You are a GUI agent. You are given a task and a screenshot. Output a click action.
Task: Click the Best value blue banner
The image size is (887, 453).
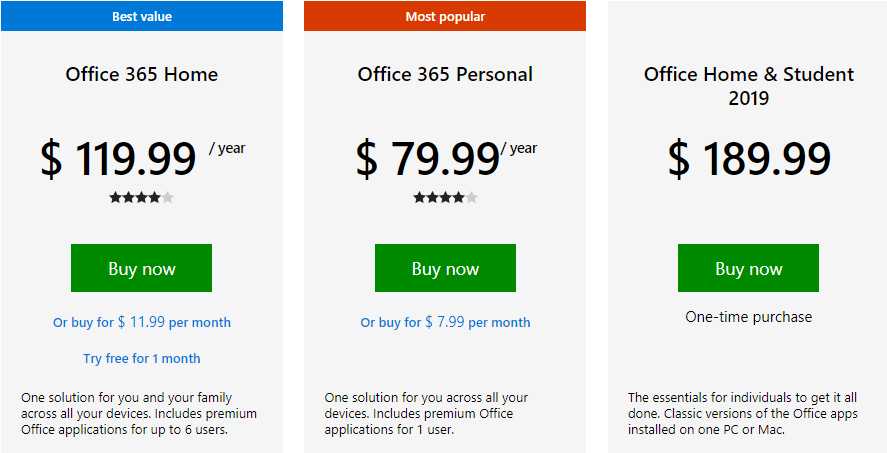[142, 16]
